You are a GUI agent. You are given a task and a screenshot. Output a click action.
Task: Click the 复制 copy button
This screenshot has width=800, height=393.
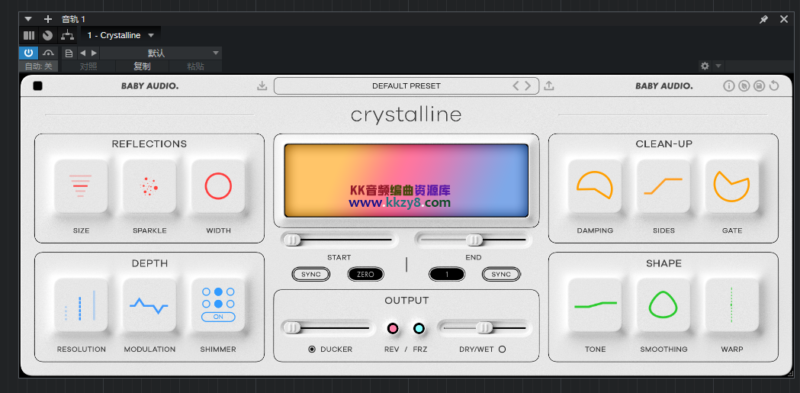142,66
